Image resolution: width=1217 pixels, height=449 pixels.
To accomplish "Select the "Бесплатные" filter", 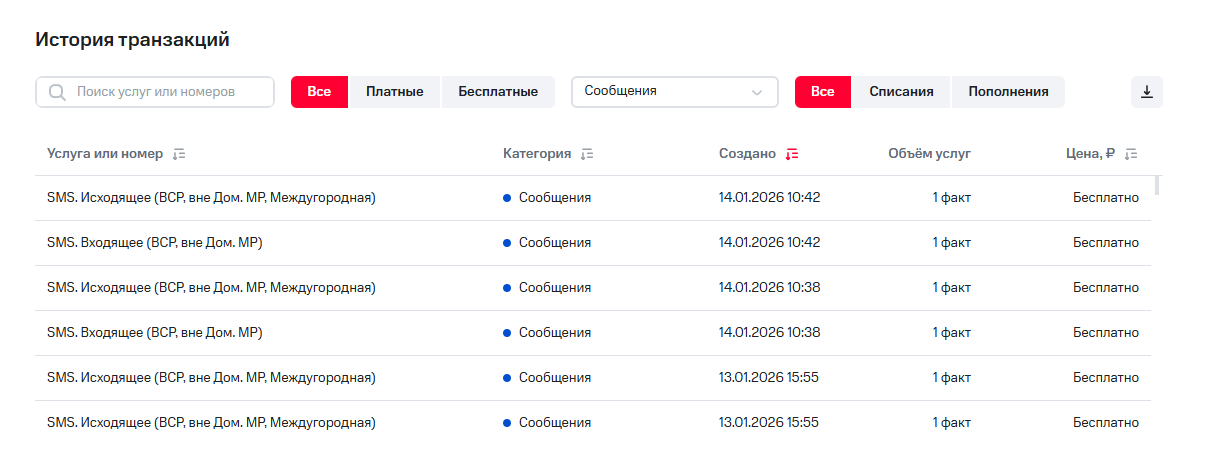I will tap(498, 92).
